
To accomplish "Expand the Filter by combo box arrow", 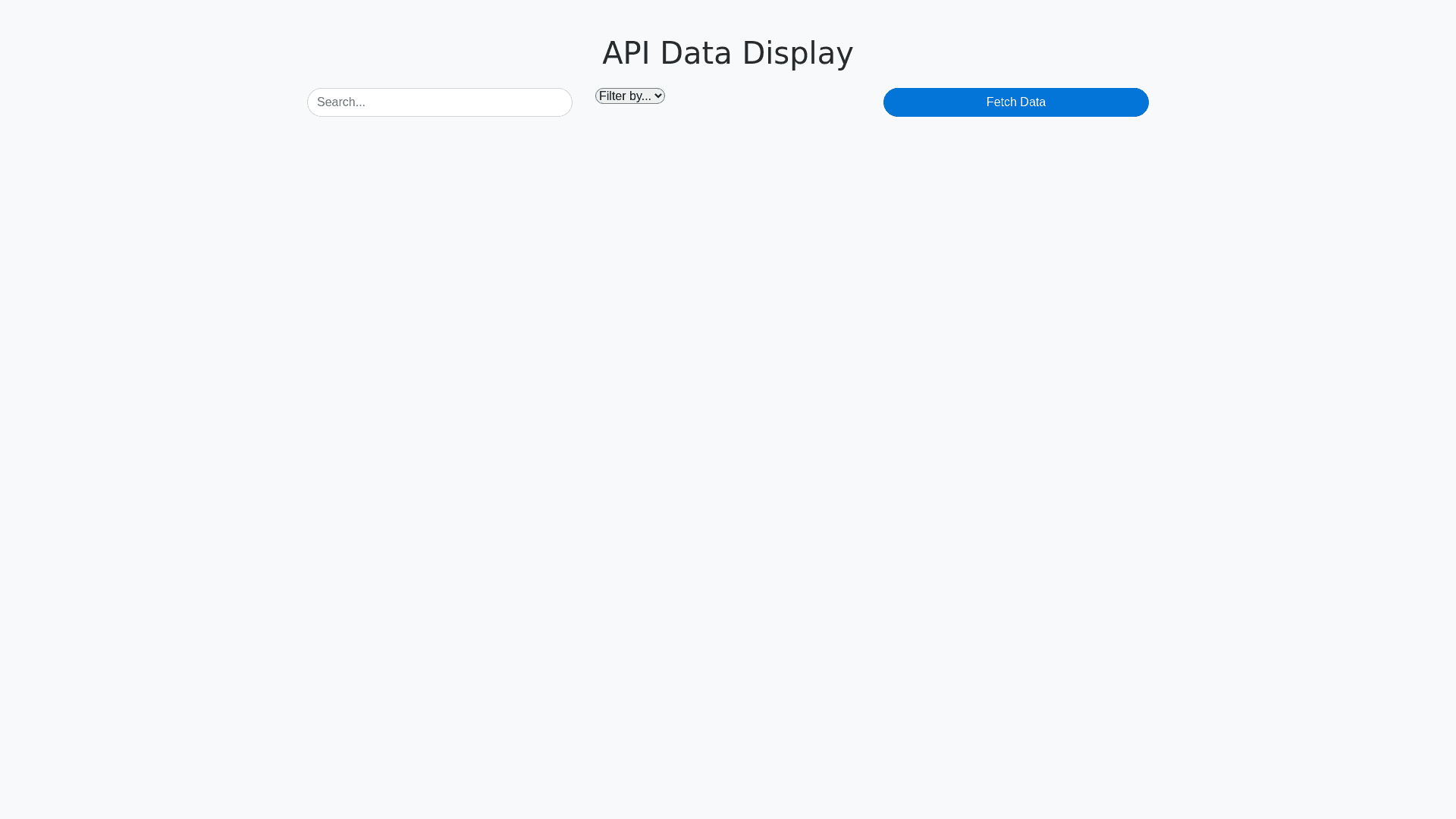I will point(657,96).
